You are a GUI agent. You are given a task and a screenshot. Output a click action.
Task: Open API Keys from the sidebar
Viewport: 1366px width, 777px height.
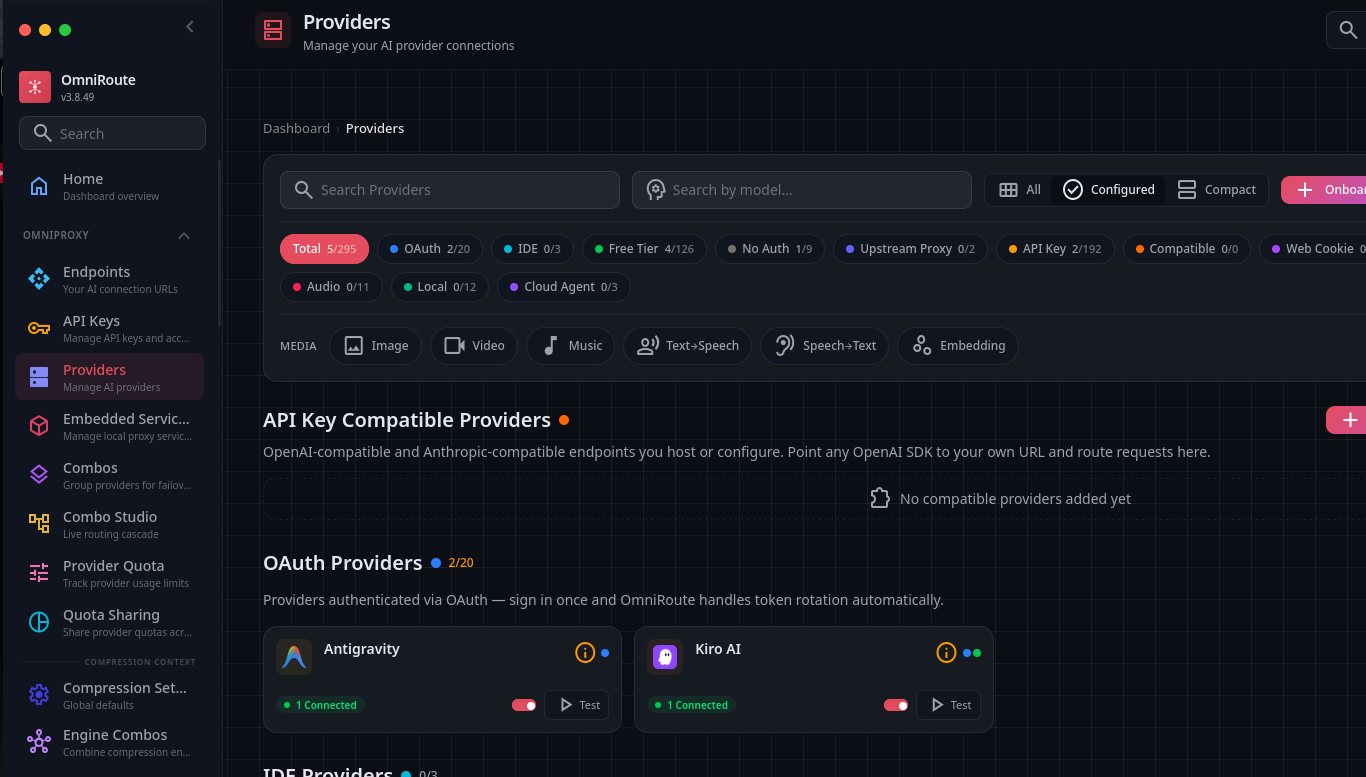coord(109,329)
